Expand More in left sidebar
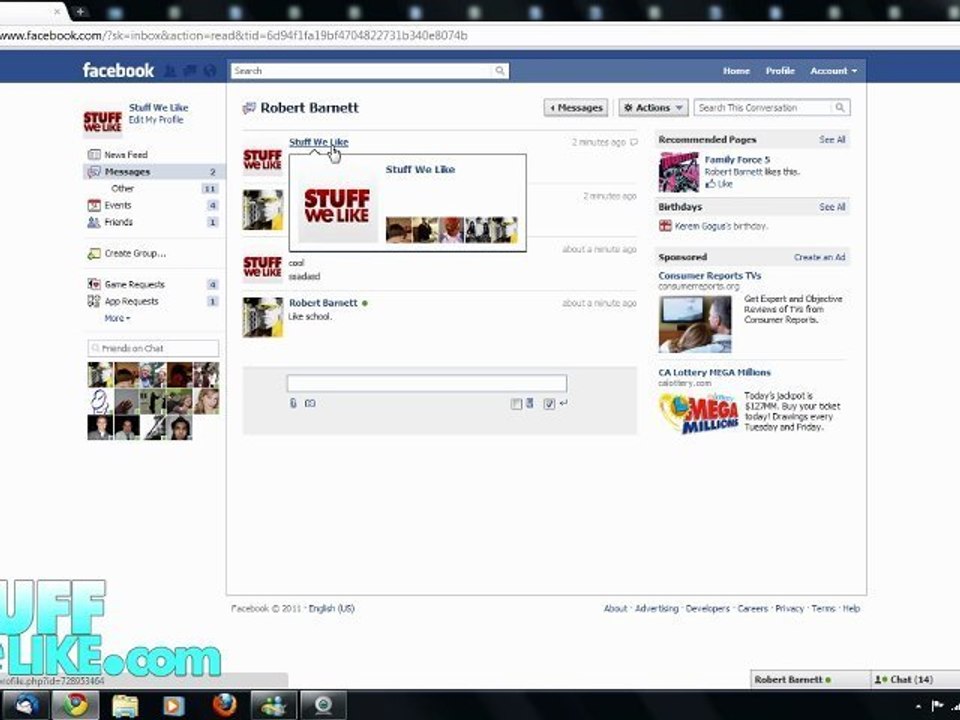Viewport: 960px width, 720px height. click(117, 318)
